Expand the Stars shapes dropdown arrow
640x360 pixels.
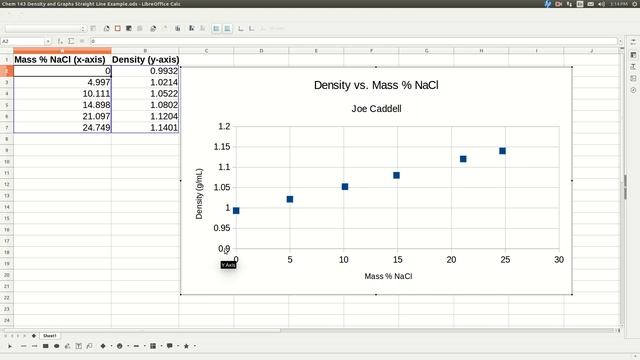195,346
